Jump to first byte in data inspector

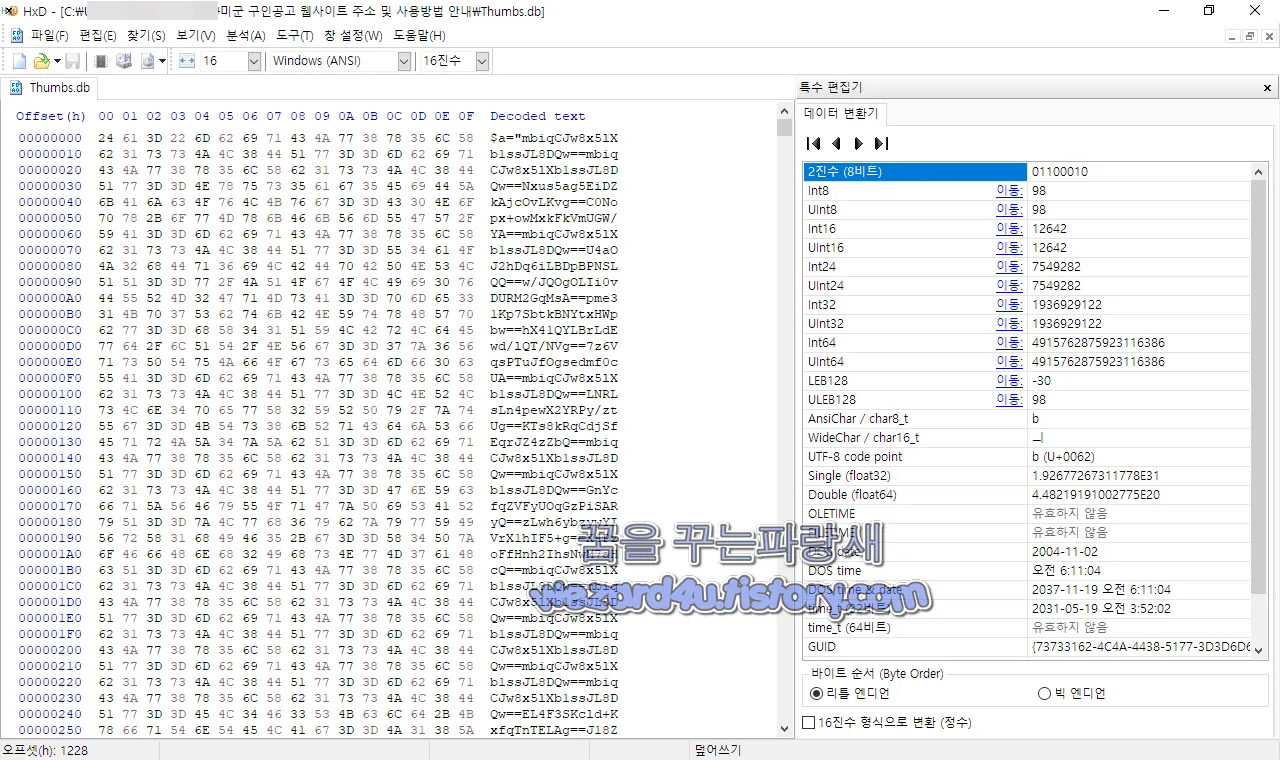pyautogui.click(x=814, y=143)
